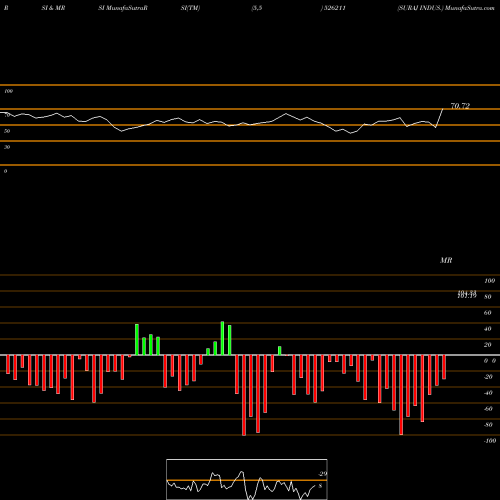Image resolution: width=500 pixels, height=500 pixels.
Task: Click the 526211 stock code in header
Action: [x=335, y=8]
